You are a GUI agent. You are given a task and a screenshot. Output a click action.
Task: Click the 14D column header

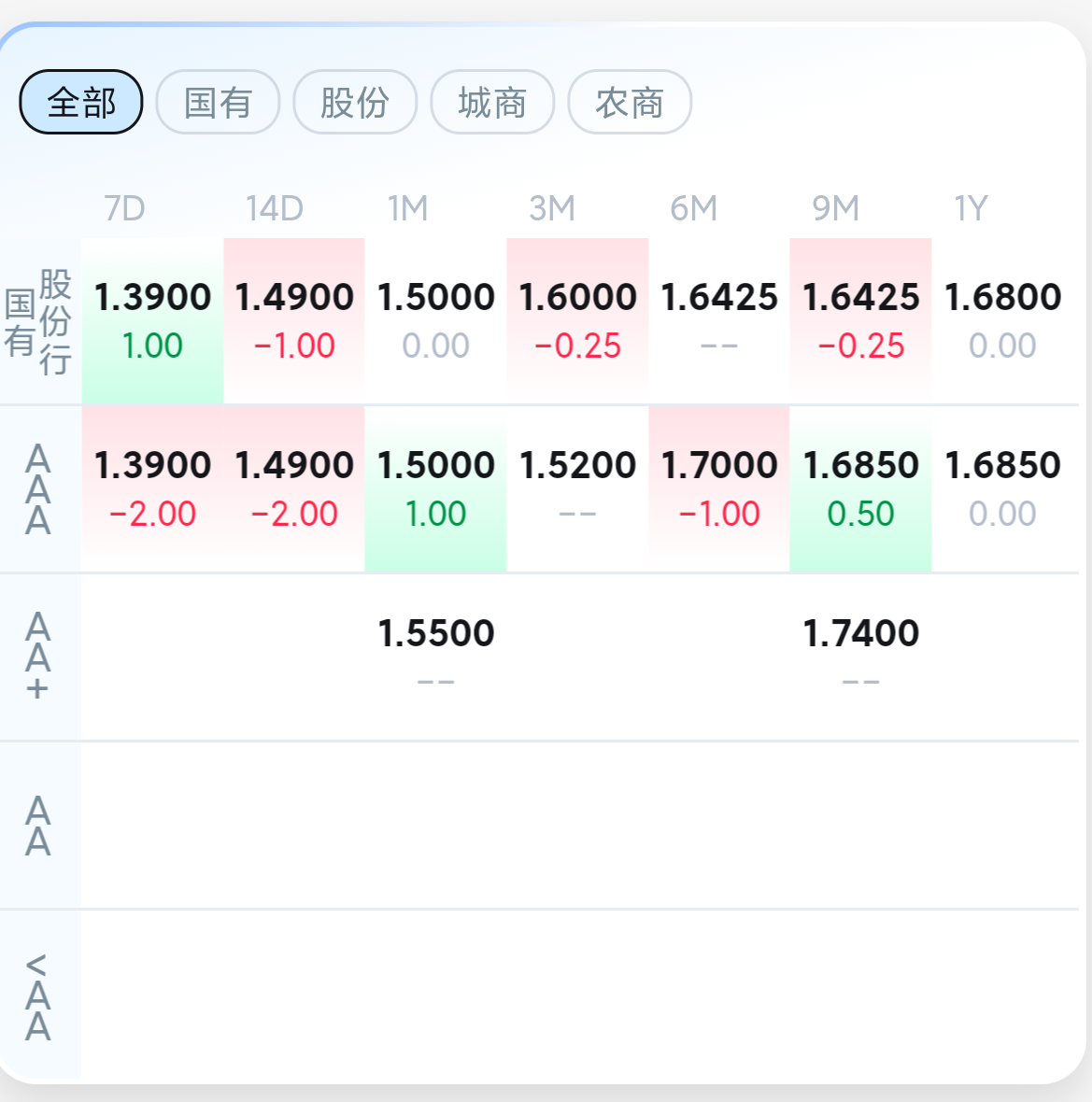click(275, 208)
